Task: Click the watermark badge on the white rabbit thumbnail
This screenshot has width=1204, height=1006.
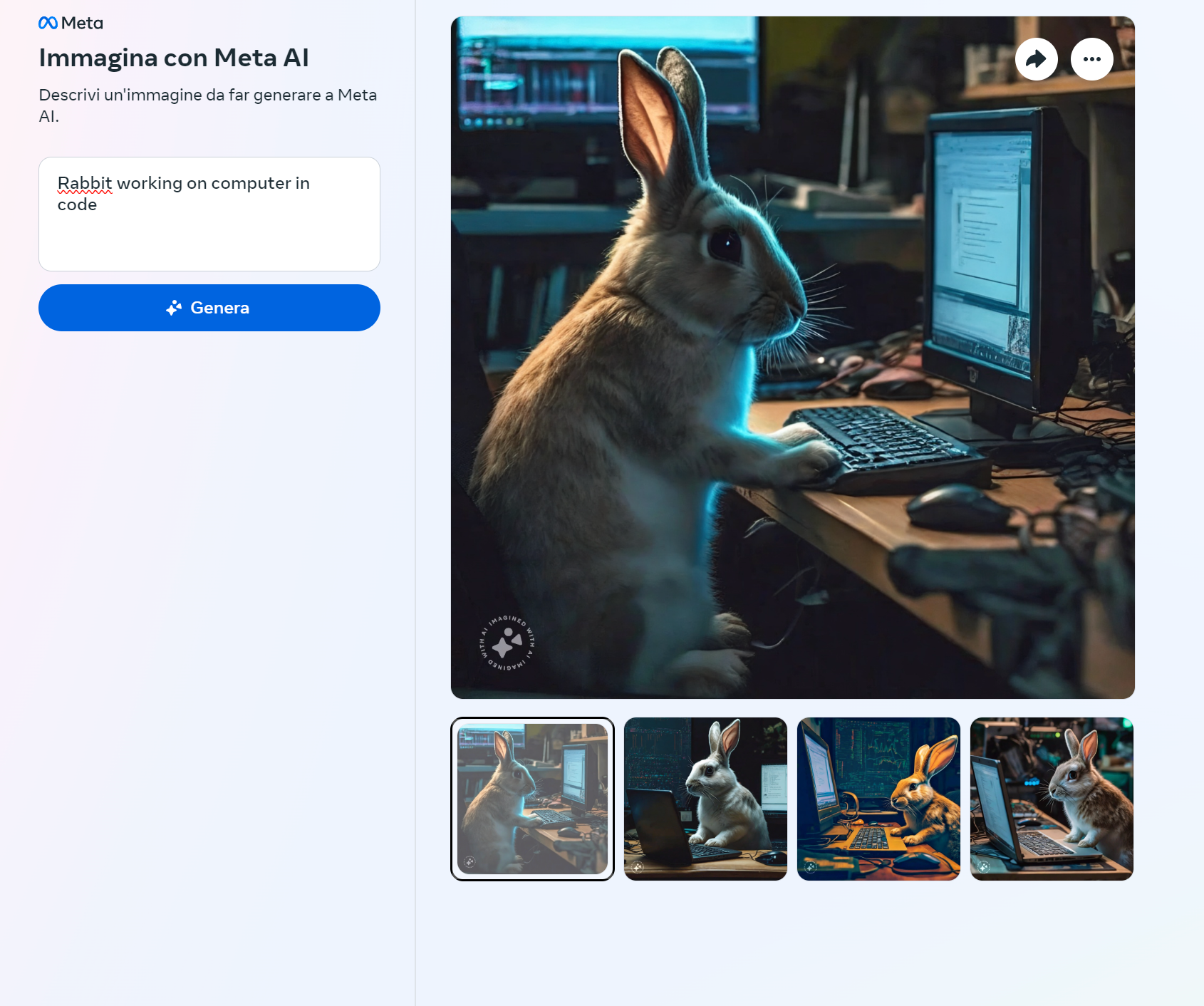Action: tap(638, 867)
